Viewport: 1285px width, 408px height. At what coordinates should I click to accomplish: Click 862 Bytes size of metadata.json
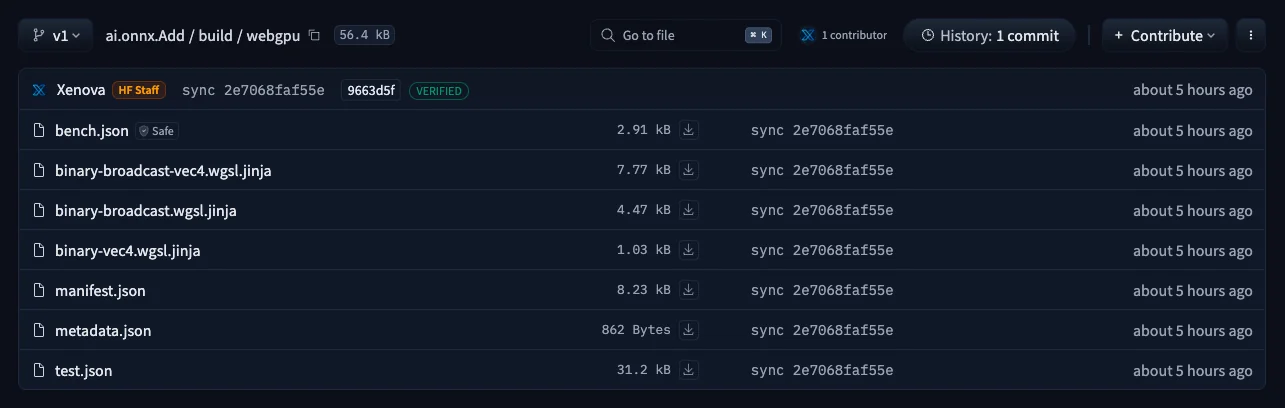pyautogui.click(x=636, y=331)
